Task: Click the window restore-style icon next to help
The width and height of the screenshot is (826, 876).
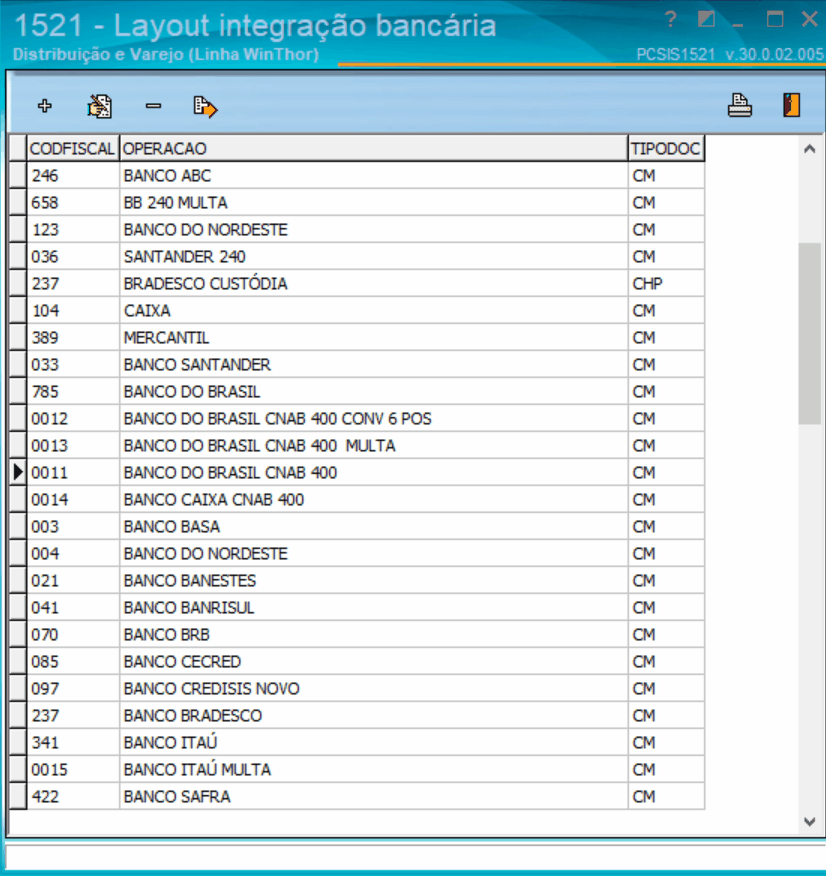Action: pos(706,20)
